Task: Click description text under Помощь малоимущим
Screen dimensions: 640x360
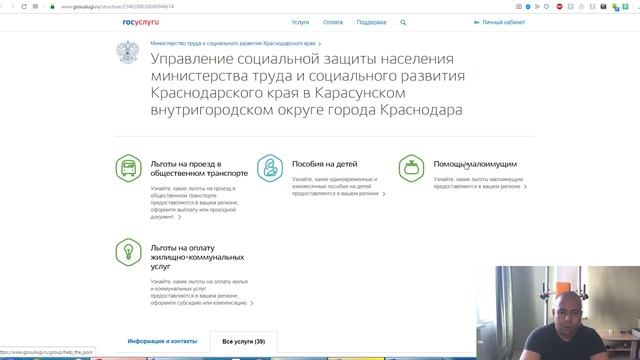Action: tap(478, 183)
